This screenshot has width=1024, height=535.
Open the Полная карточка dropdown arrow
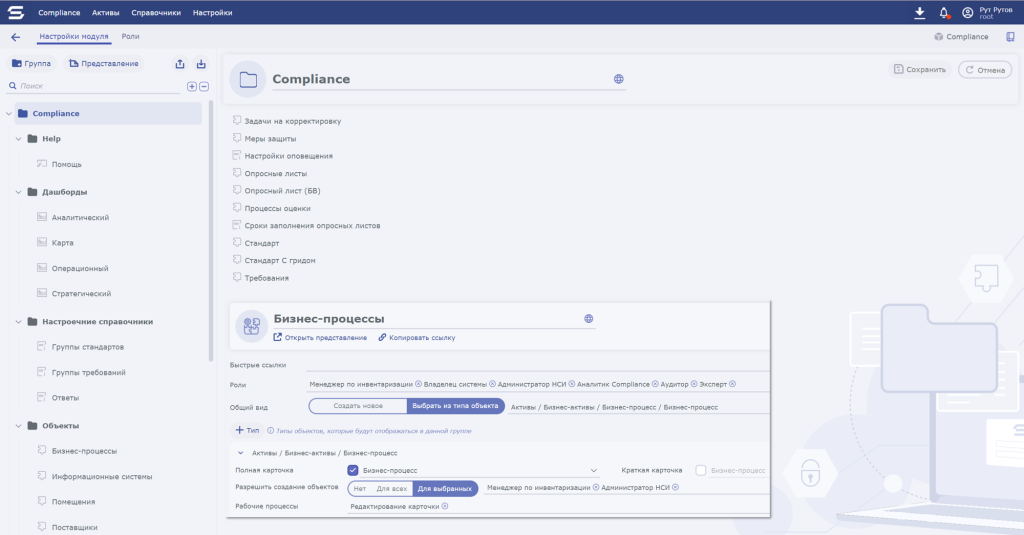[594, 470]
